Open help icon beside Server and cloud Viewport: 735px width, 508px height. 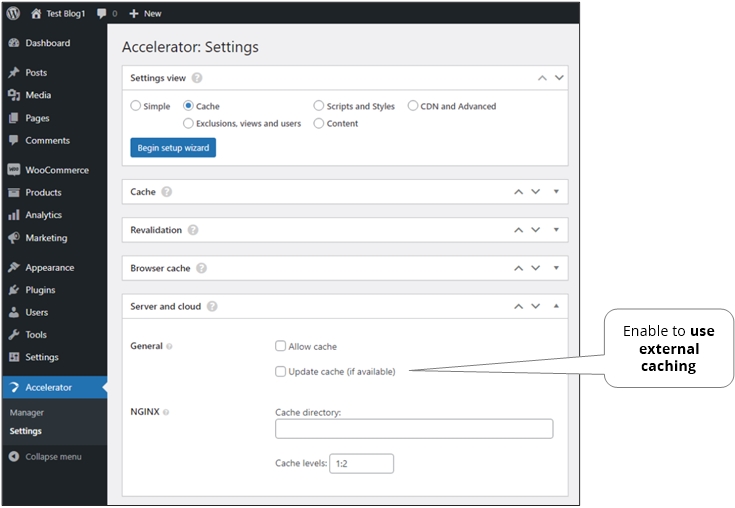click(212, 306)
